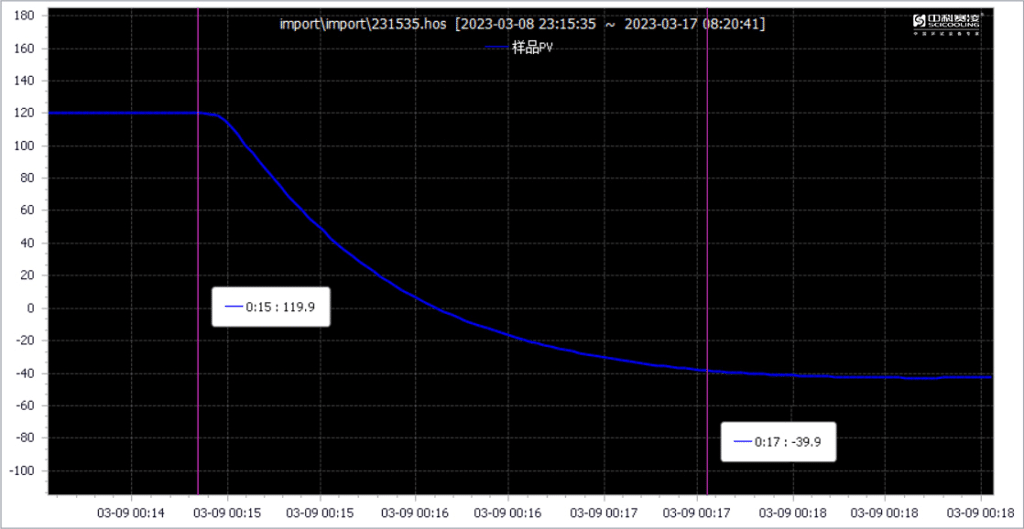Click the 120 value on the Y axis
Viewport: 1024px width, 529px height.
(x=24, y=113)
